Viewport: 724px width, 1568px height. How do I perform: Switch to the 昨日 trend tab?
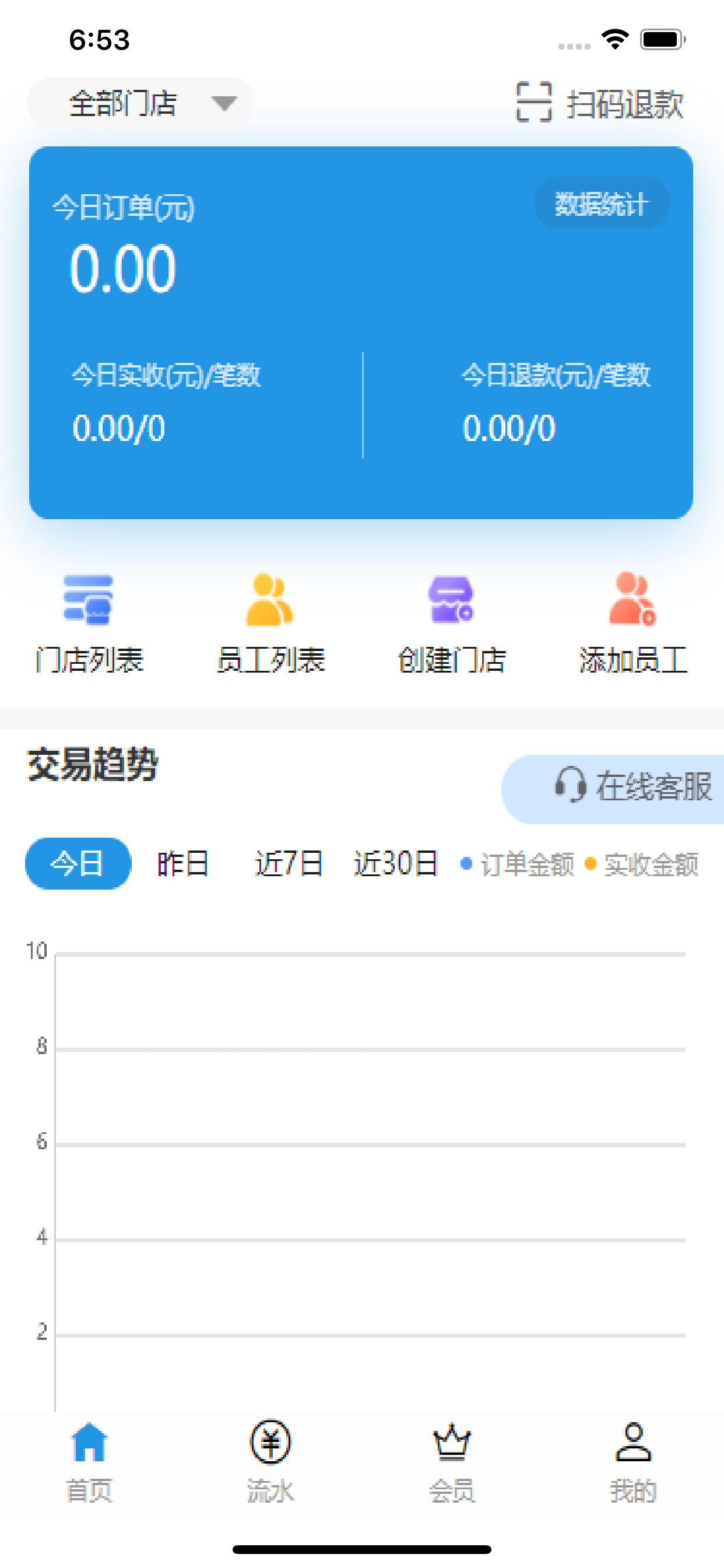coord(183,864)
